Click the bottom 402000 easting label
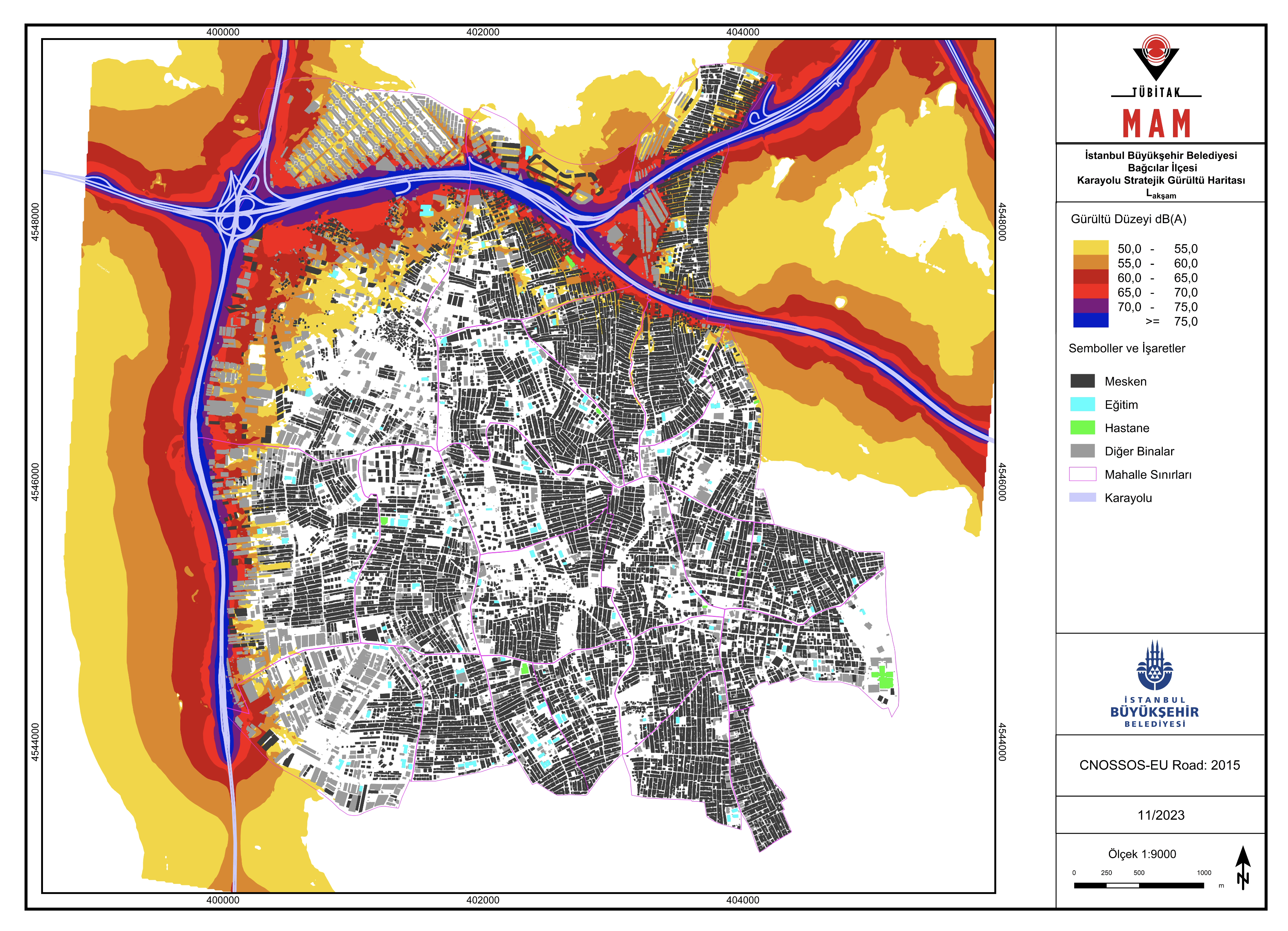The image size is (1288, 931). click(483, 900)
